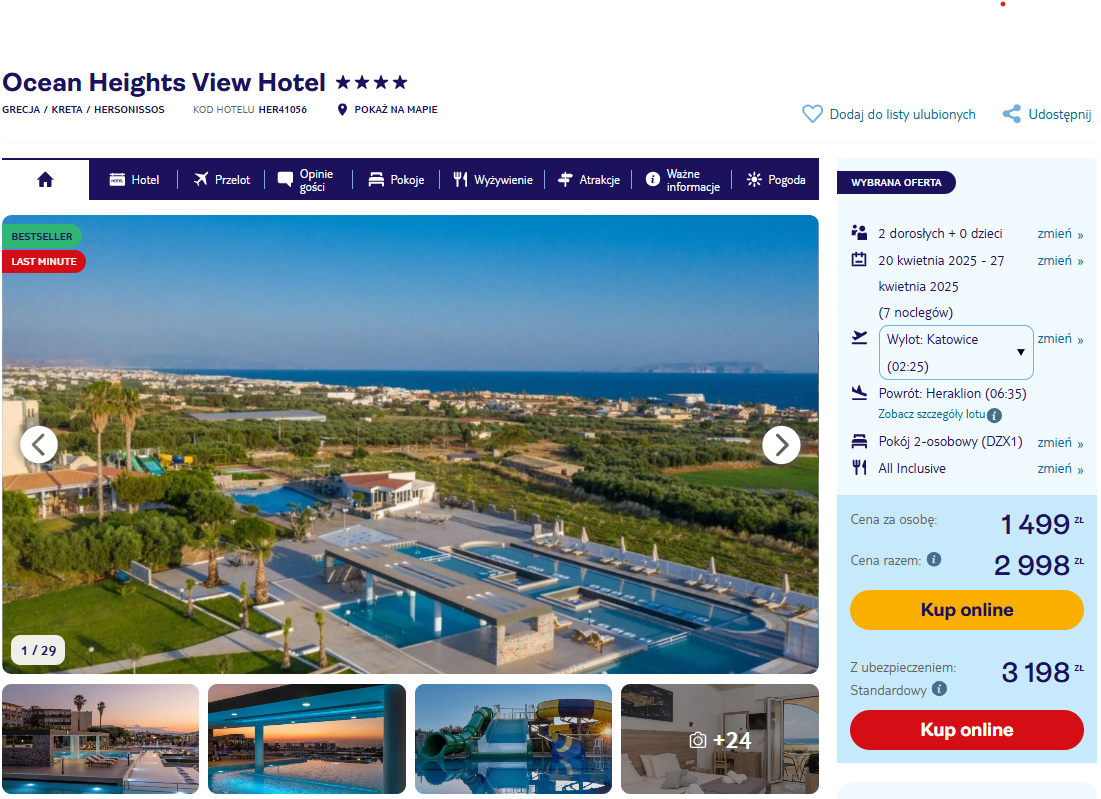This screenshot has height=799, width=1101.
Task: Show the previous gallery photo arrow
Action: click(39, 445)
